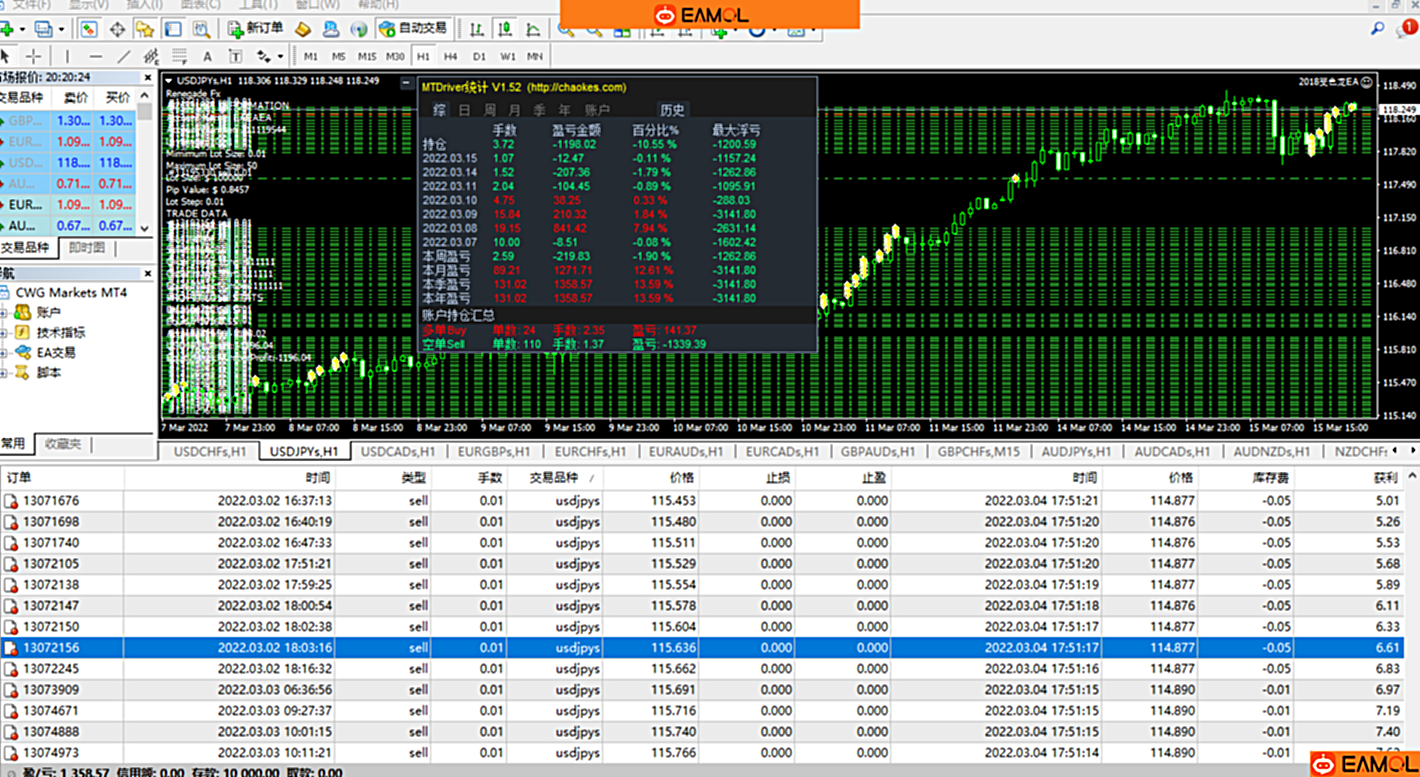Click the 日 day filter in MTDriver panel
Image resolution: width=1420 pixels, height=777 pixels.
tap(464, 110)
